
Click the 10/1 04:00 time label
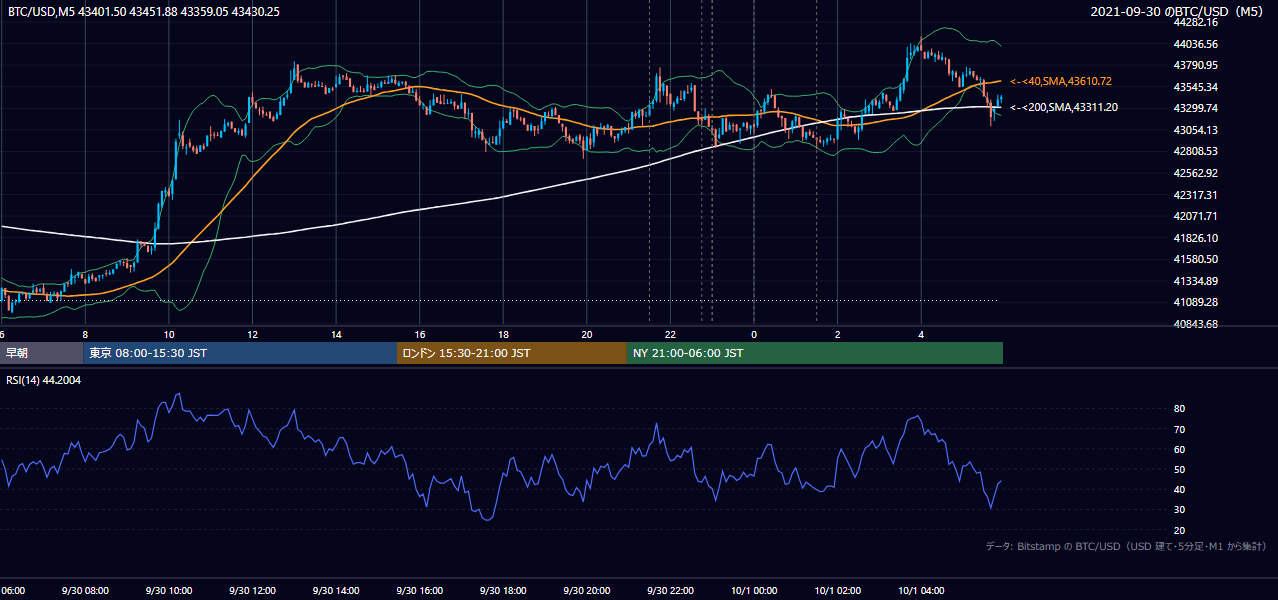(920, 591)
